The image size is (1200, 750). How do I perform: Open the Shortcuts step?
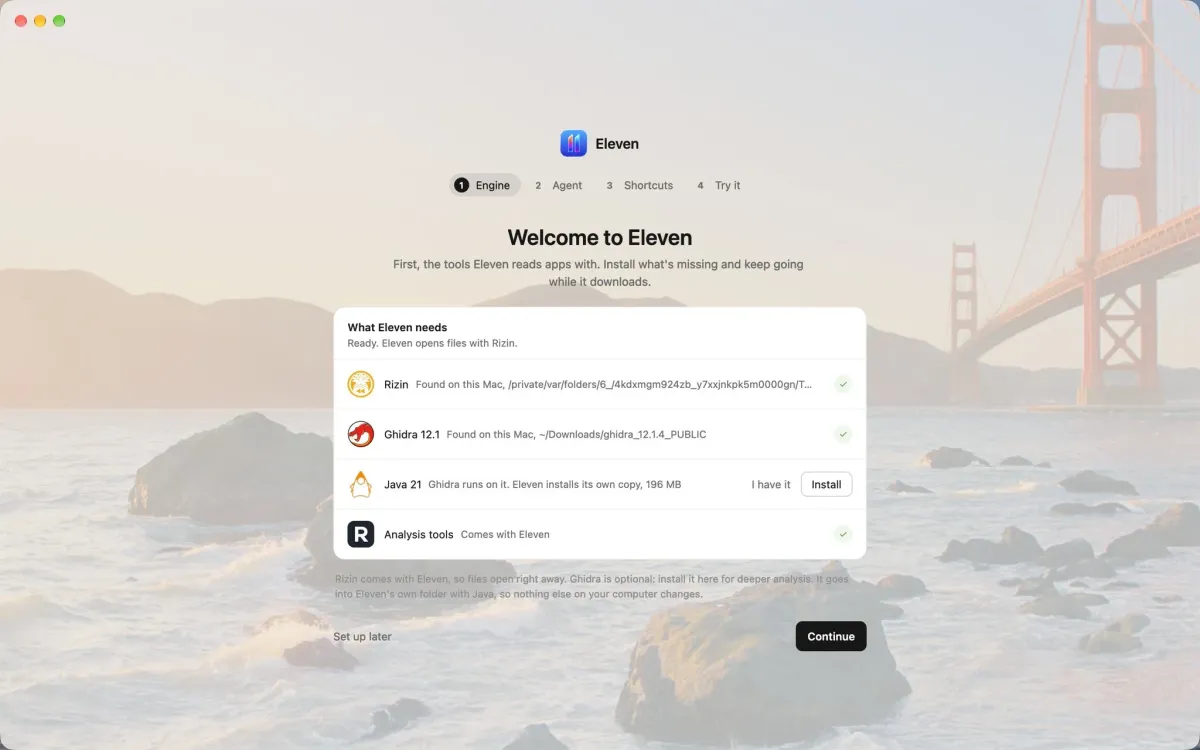[x=638, y=185]
